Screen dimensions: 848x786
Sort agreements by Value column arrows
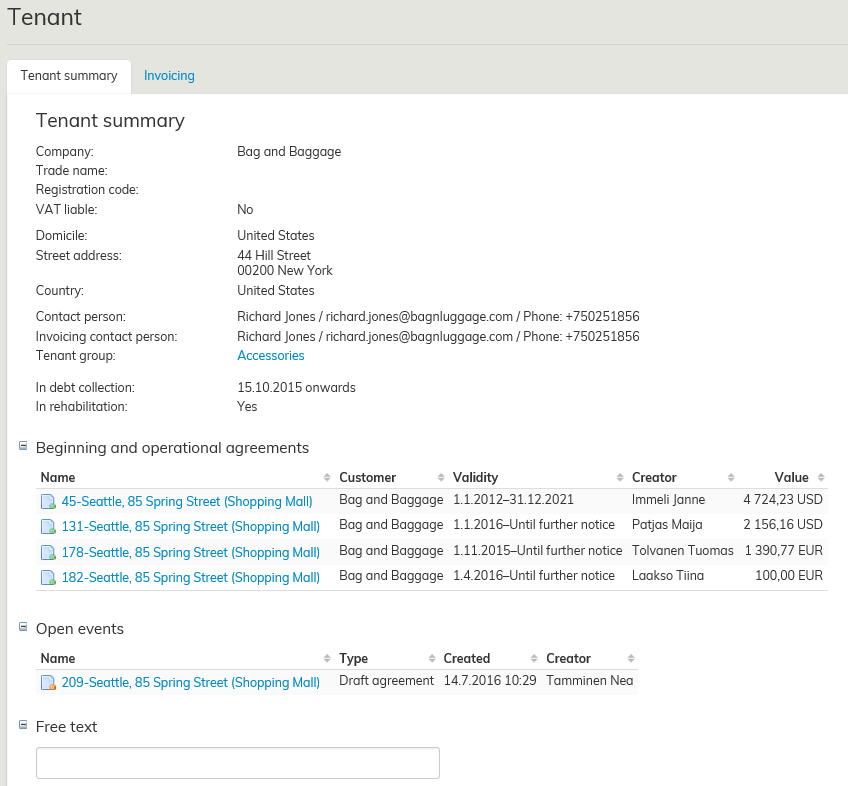821,478
